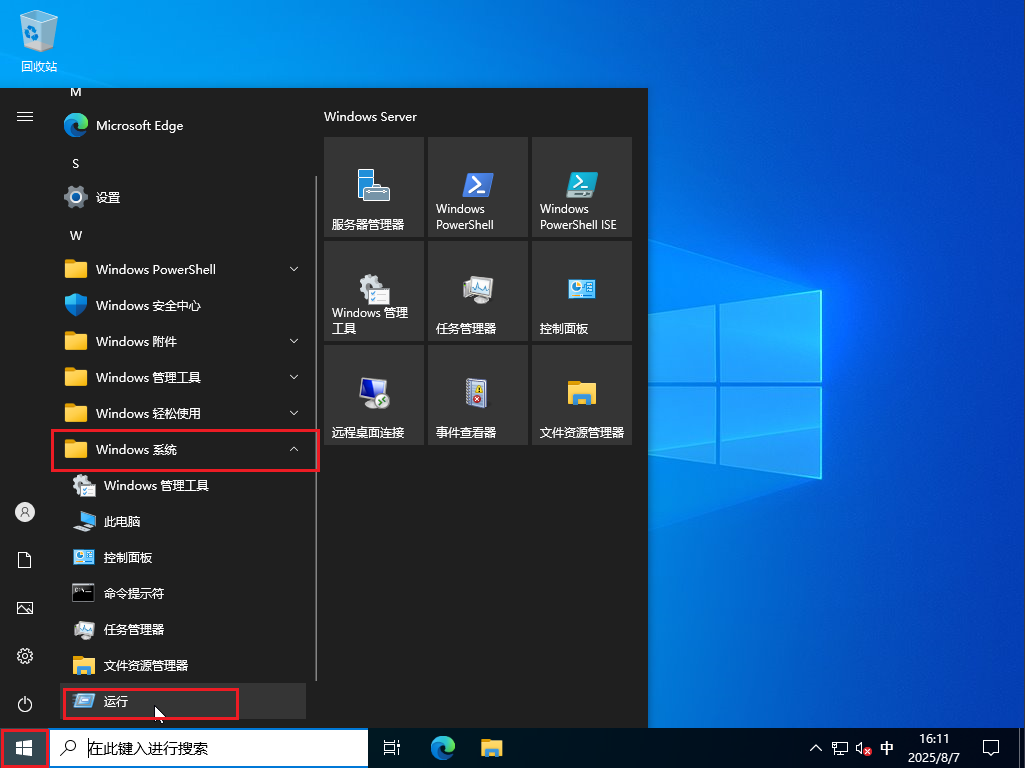1025x768 pixels.
Task: Open Windows 安全中心 app
Action: click(x=183, y=305)
